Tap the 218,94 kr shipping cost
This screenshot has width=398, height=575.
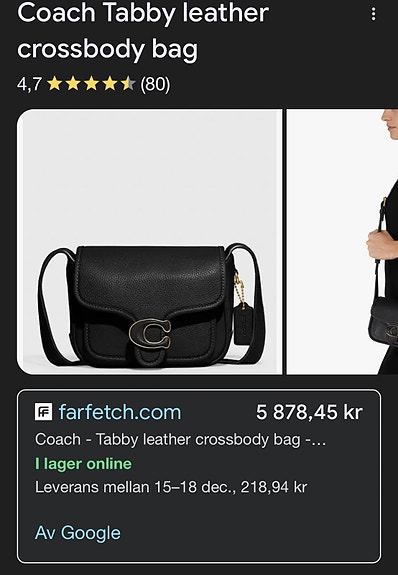(274, 487)
